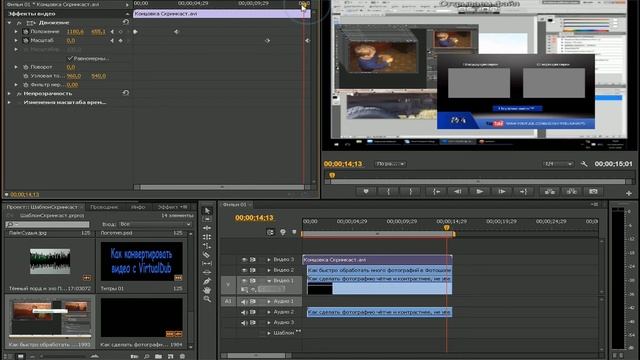The height and width of the screenshot is (360, 640).
Task: Select Концовка Скринкаст.avi clip in timeline
Action: 378,260
